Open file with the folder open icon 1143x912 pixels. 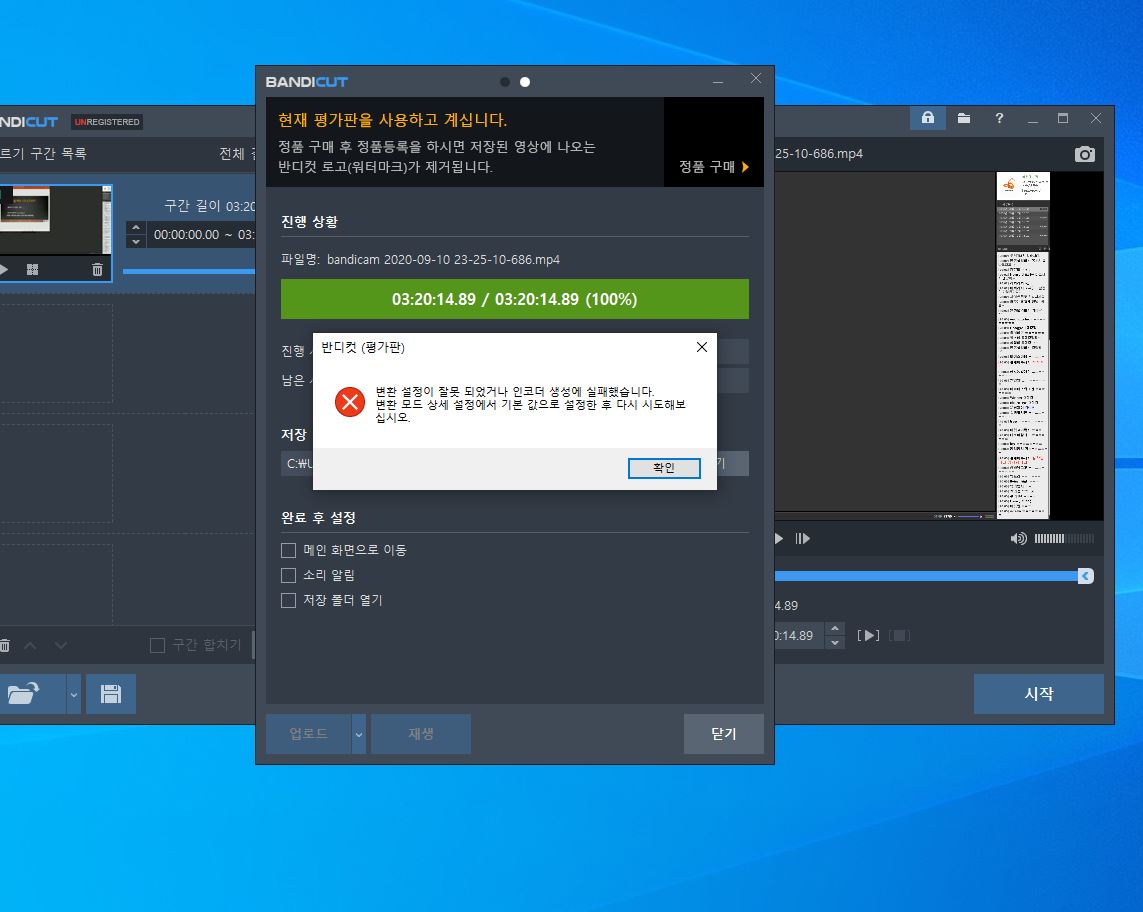24,694
